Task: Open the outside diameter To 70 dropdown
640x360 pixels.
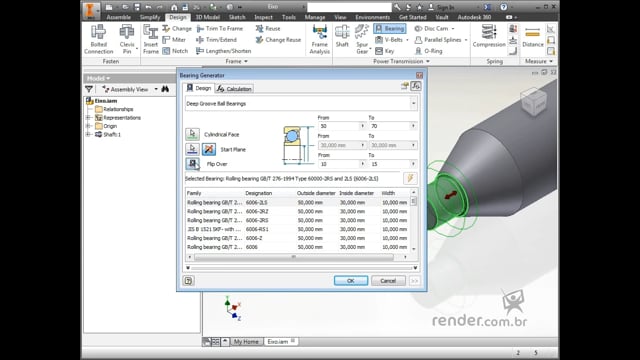Action: (413, 126)
